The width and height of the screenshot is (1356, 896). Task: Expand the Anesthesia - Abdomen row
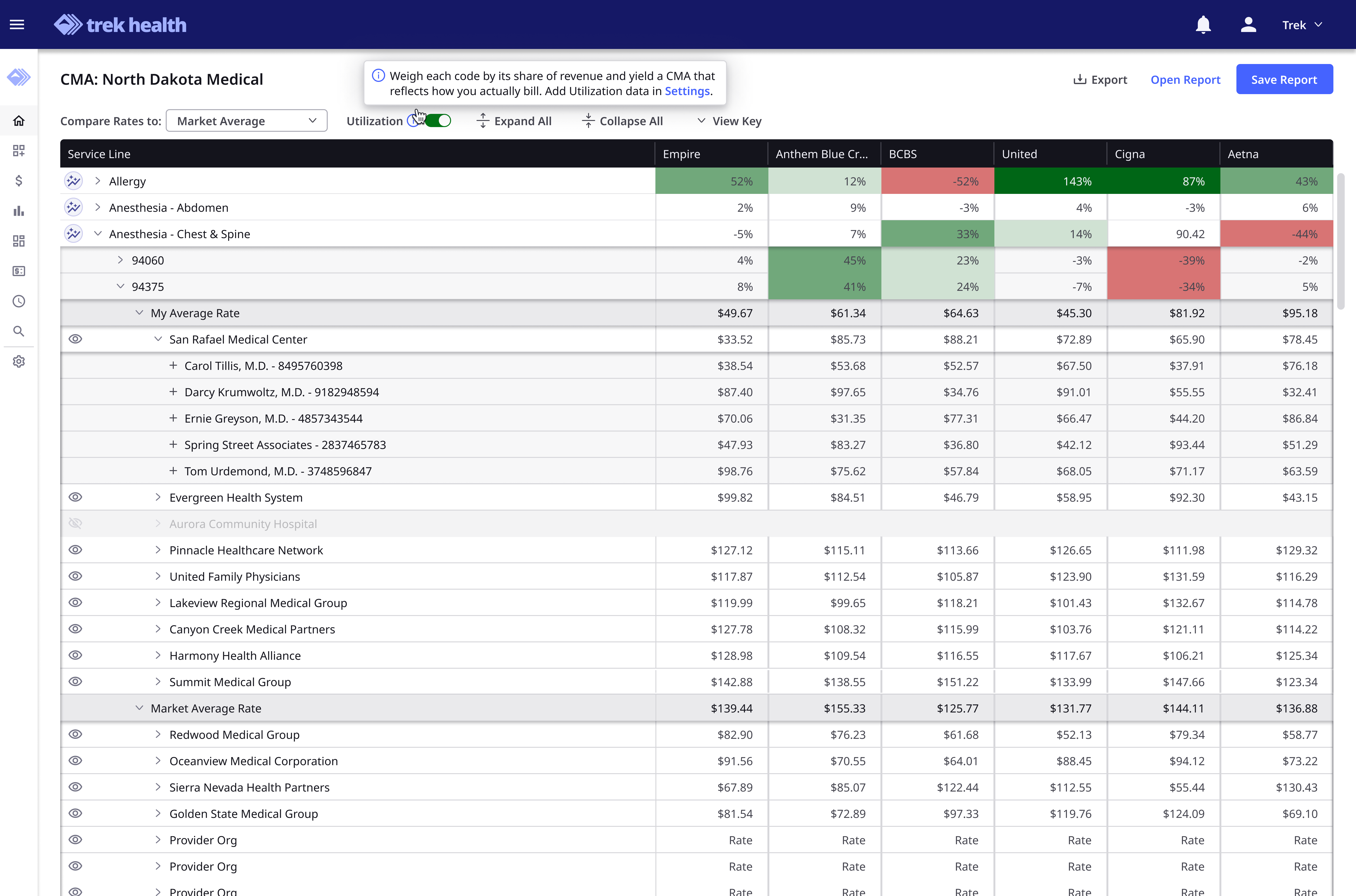click(98, 208)
